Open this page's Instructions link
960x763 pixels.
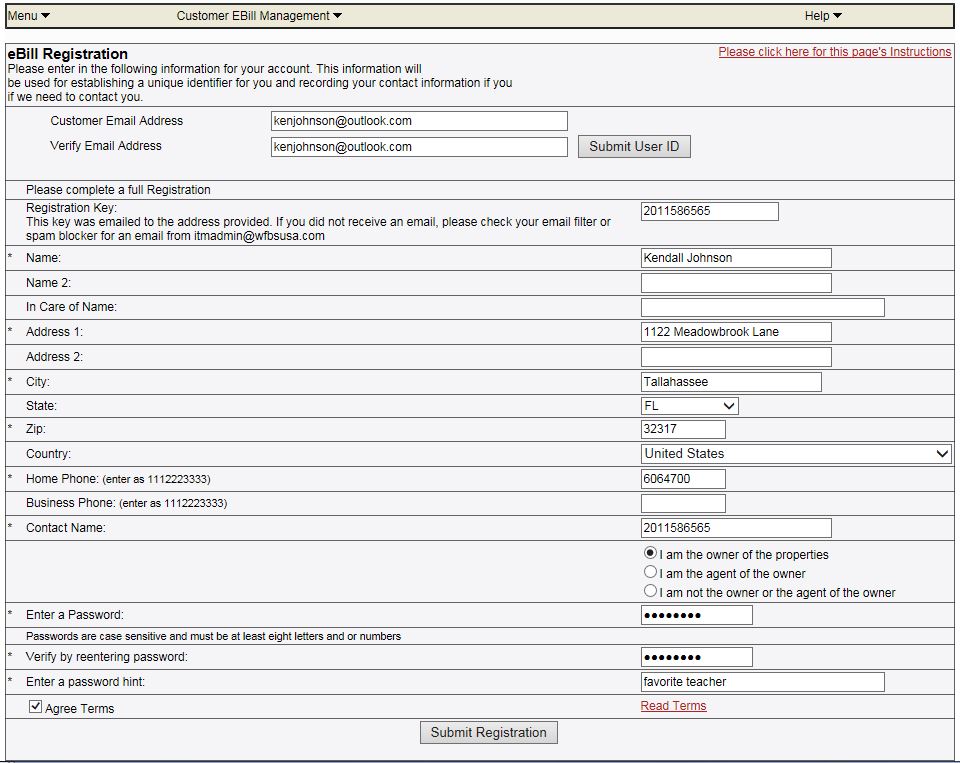click(834, 52)
